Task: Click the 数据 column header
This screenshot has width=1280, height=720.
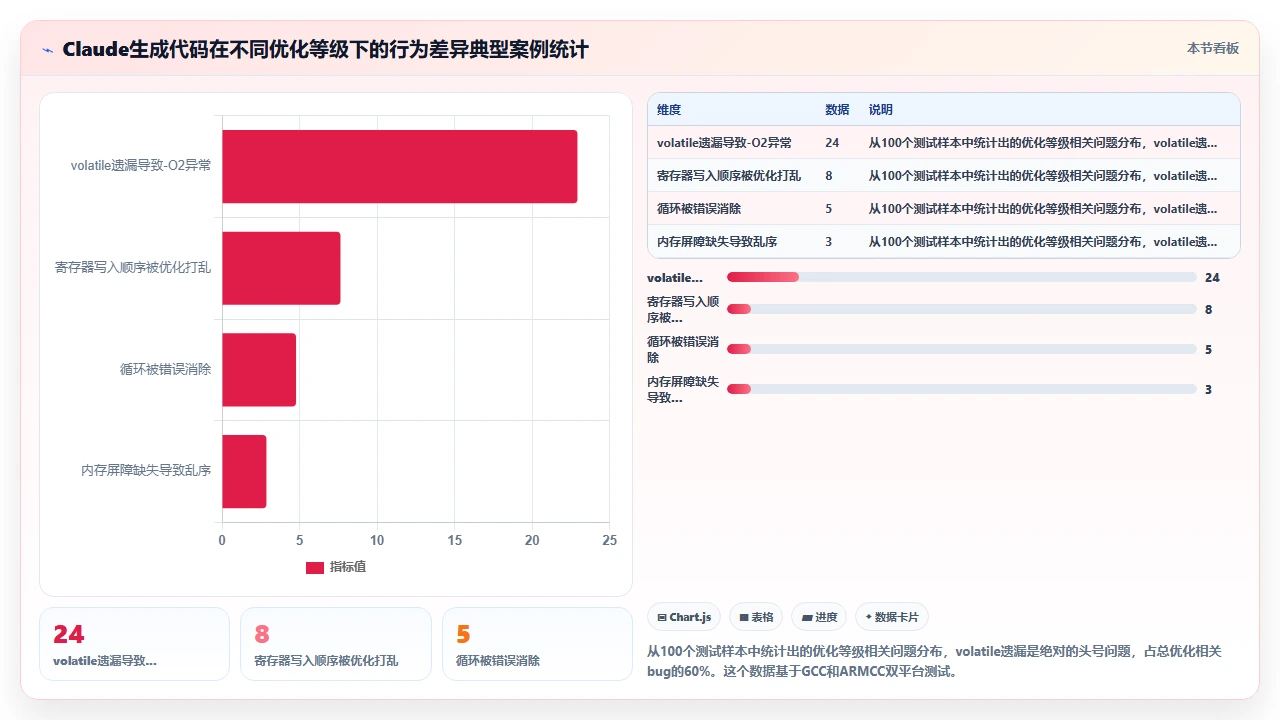Action: 837,110
